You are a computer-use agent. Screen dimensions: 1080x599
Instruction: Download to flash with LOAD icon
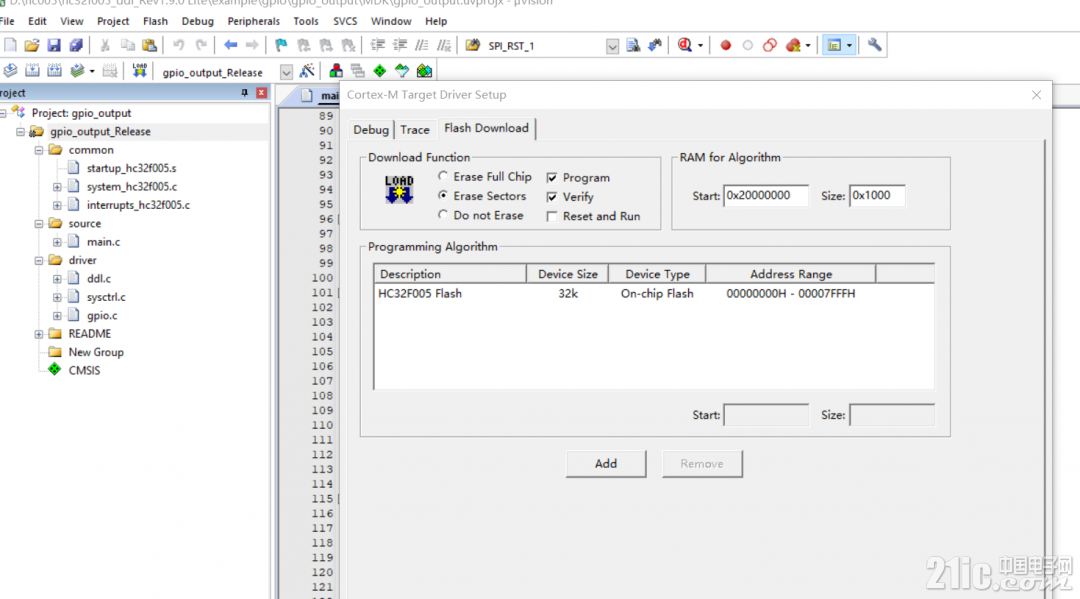(x=140, y=70)
